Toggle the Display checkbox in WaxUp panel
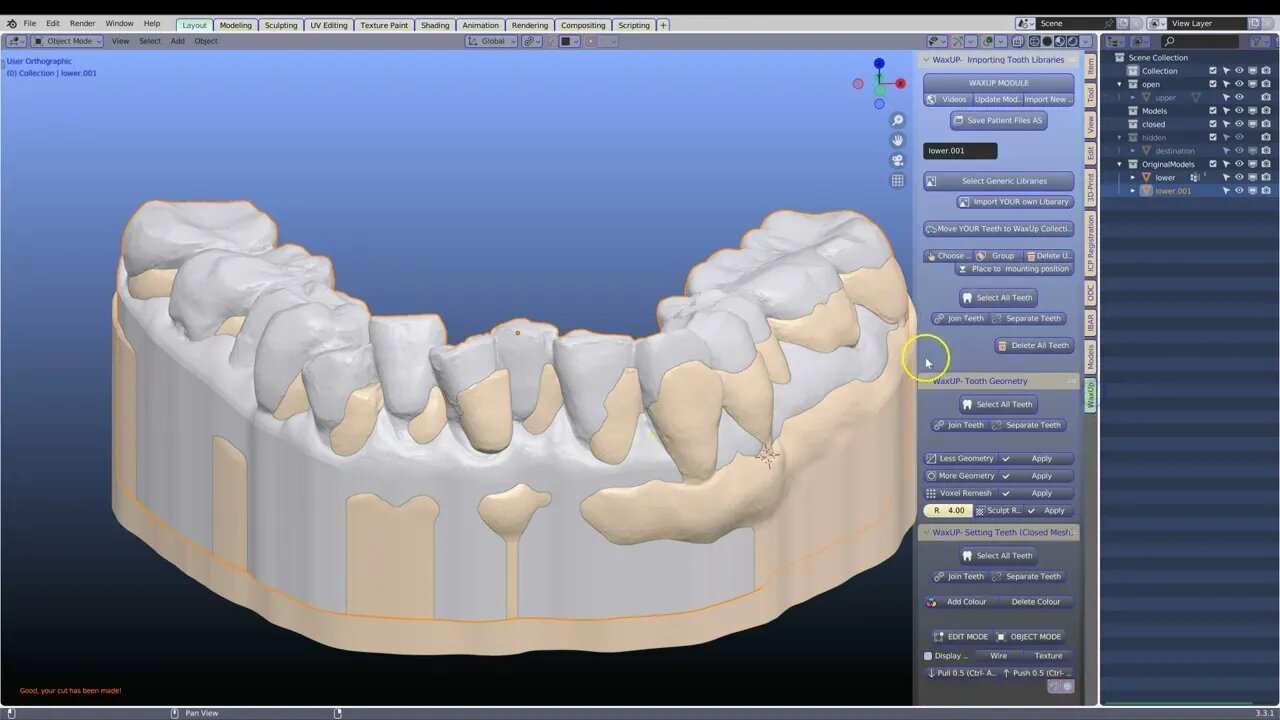This screenshot has width=1280, height=720. click(928, 656)
